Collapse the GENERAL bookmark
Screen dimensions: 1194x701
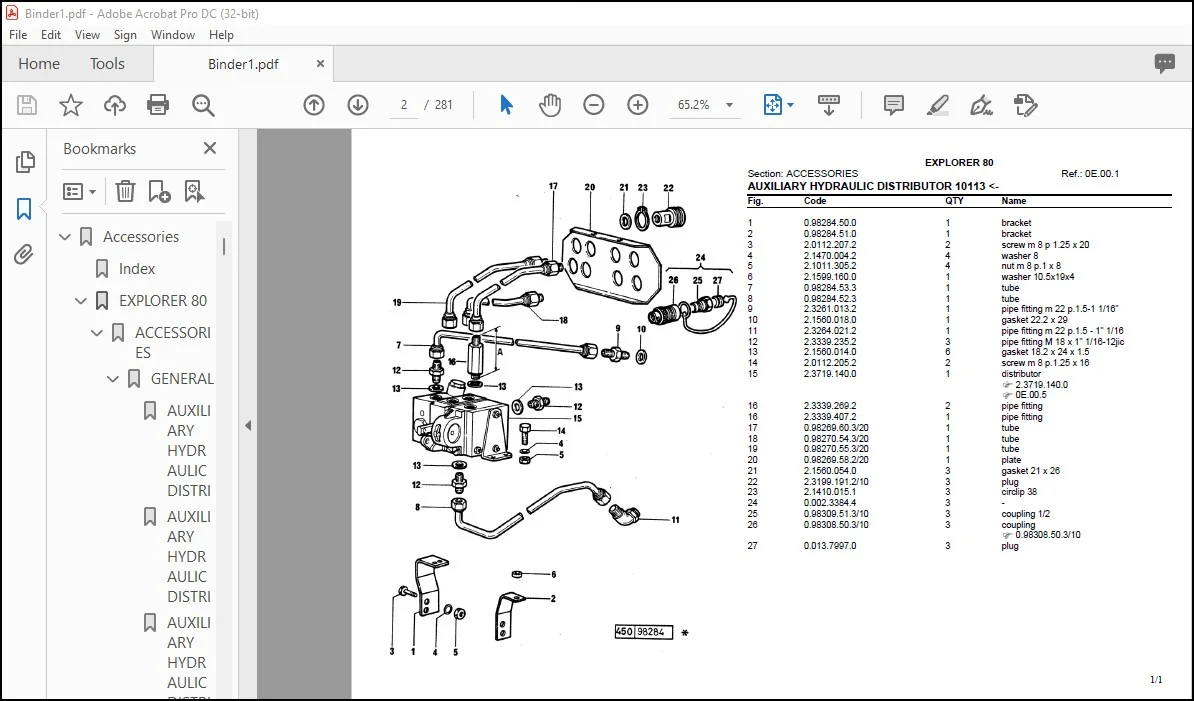coord(113,378)
